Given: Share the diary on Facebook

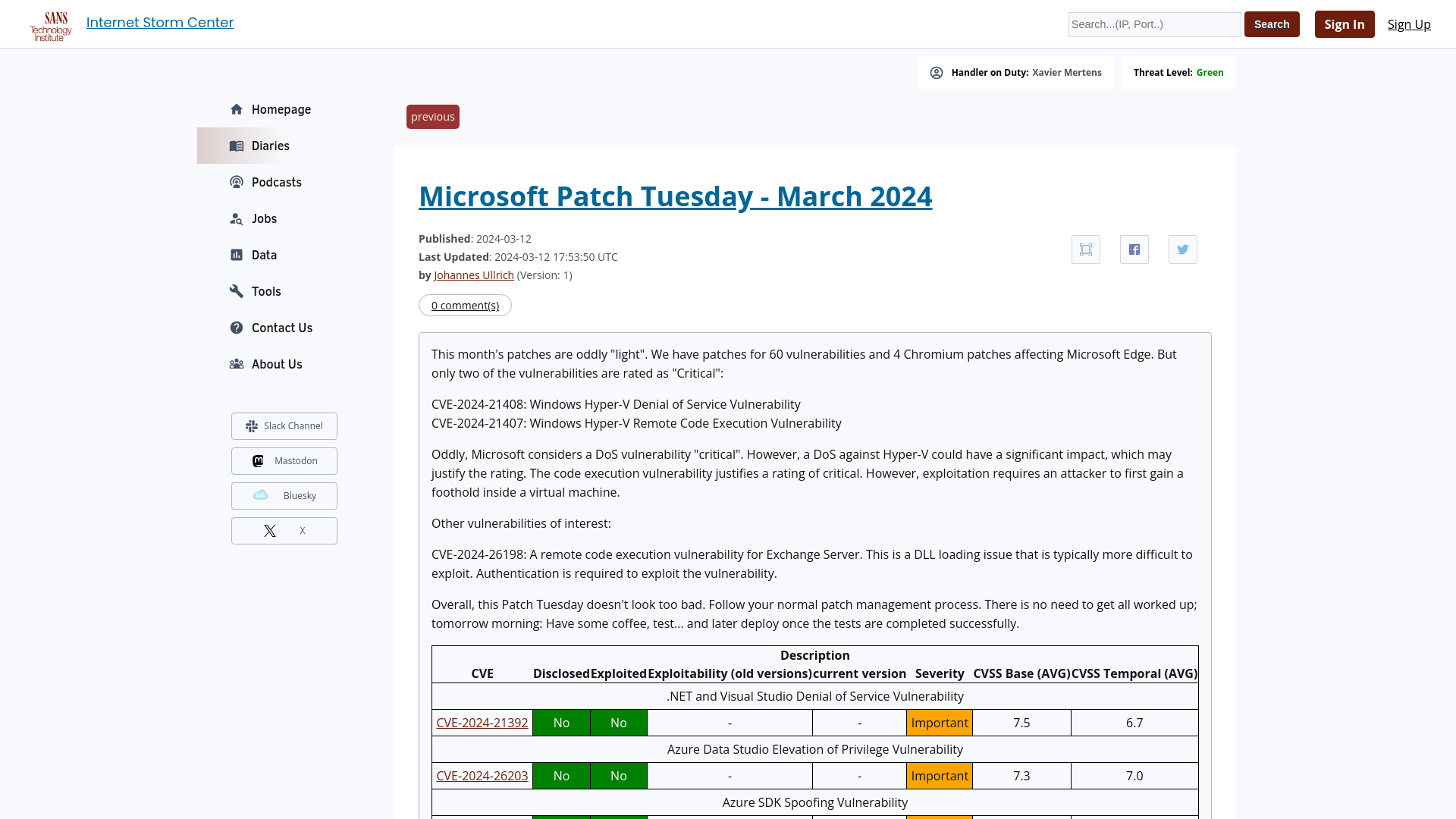Looking at the screenshot, I should (1134, 249).
